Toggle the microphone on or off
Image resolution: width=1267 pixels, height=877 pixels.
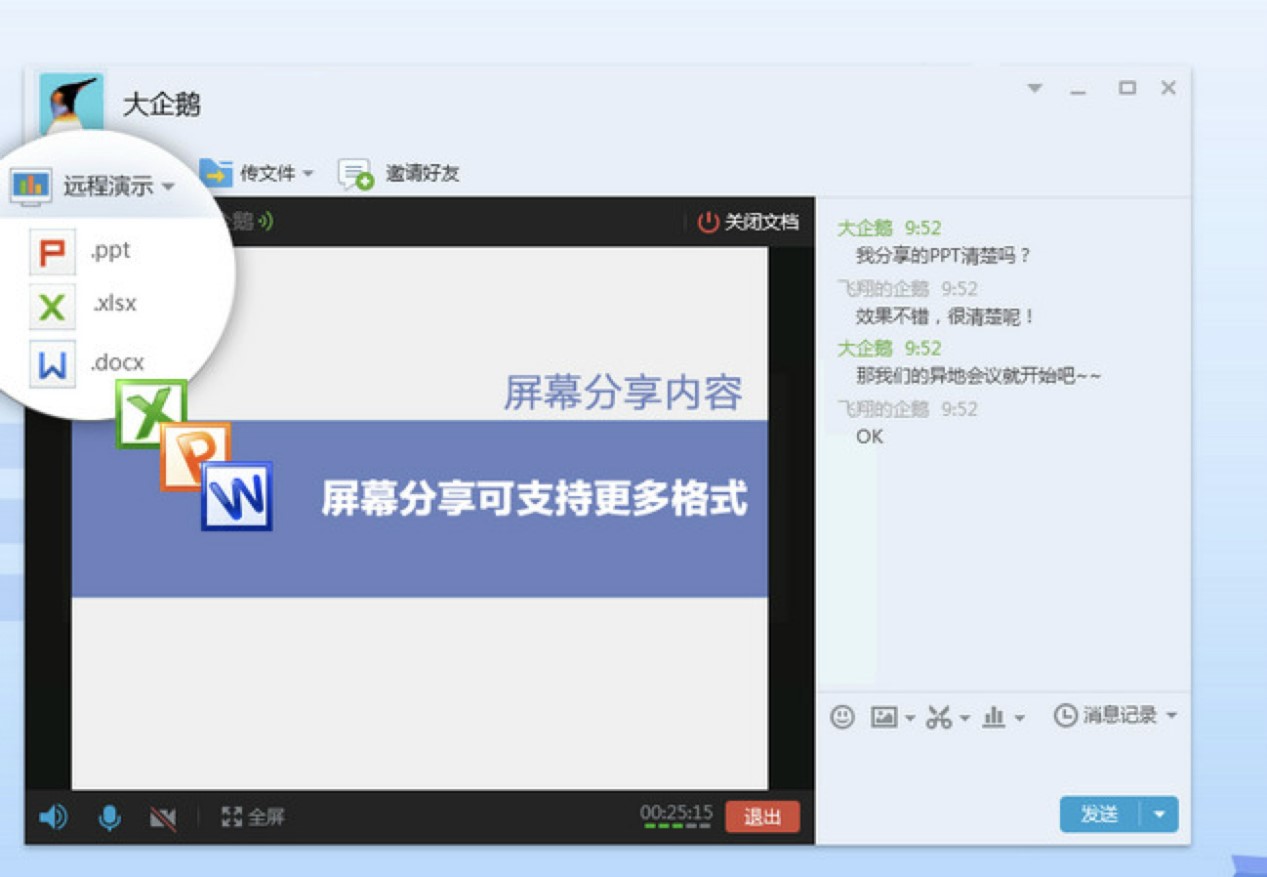108,817
